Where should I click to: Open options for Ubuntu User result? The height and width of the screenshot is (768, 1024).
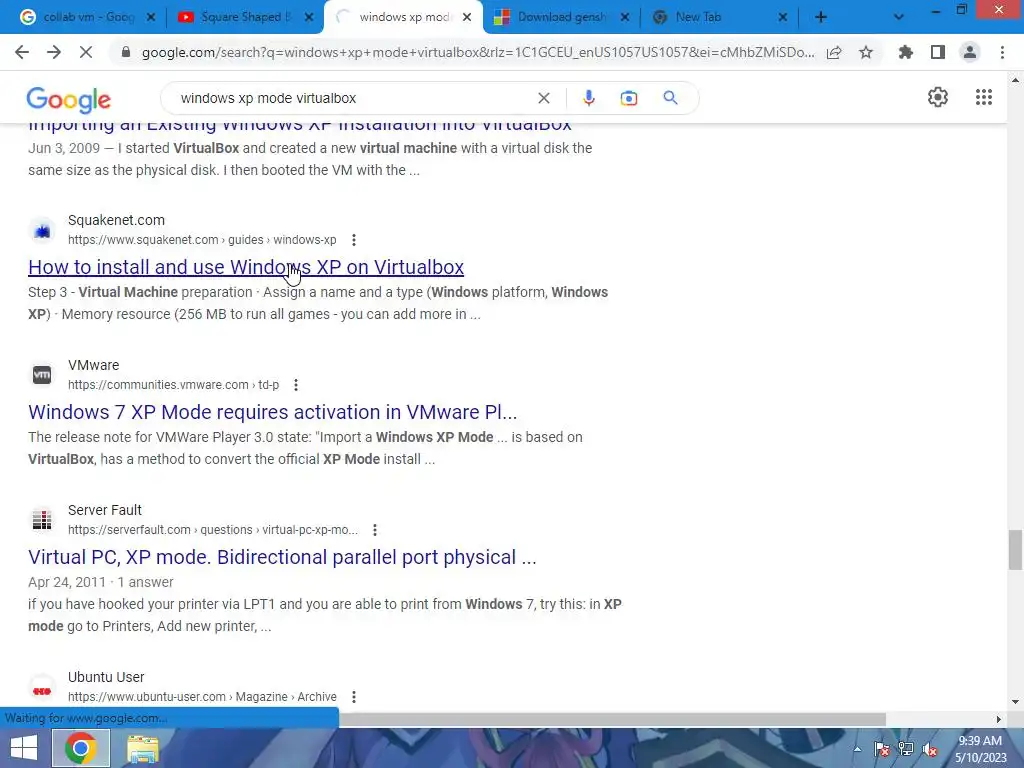(x=354, y=697)
